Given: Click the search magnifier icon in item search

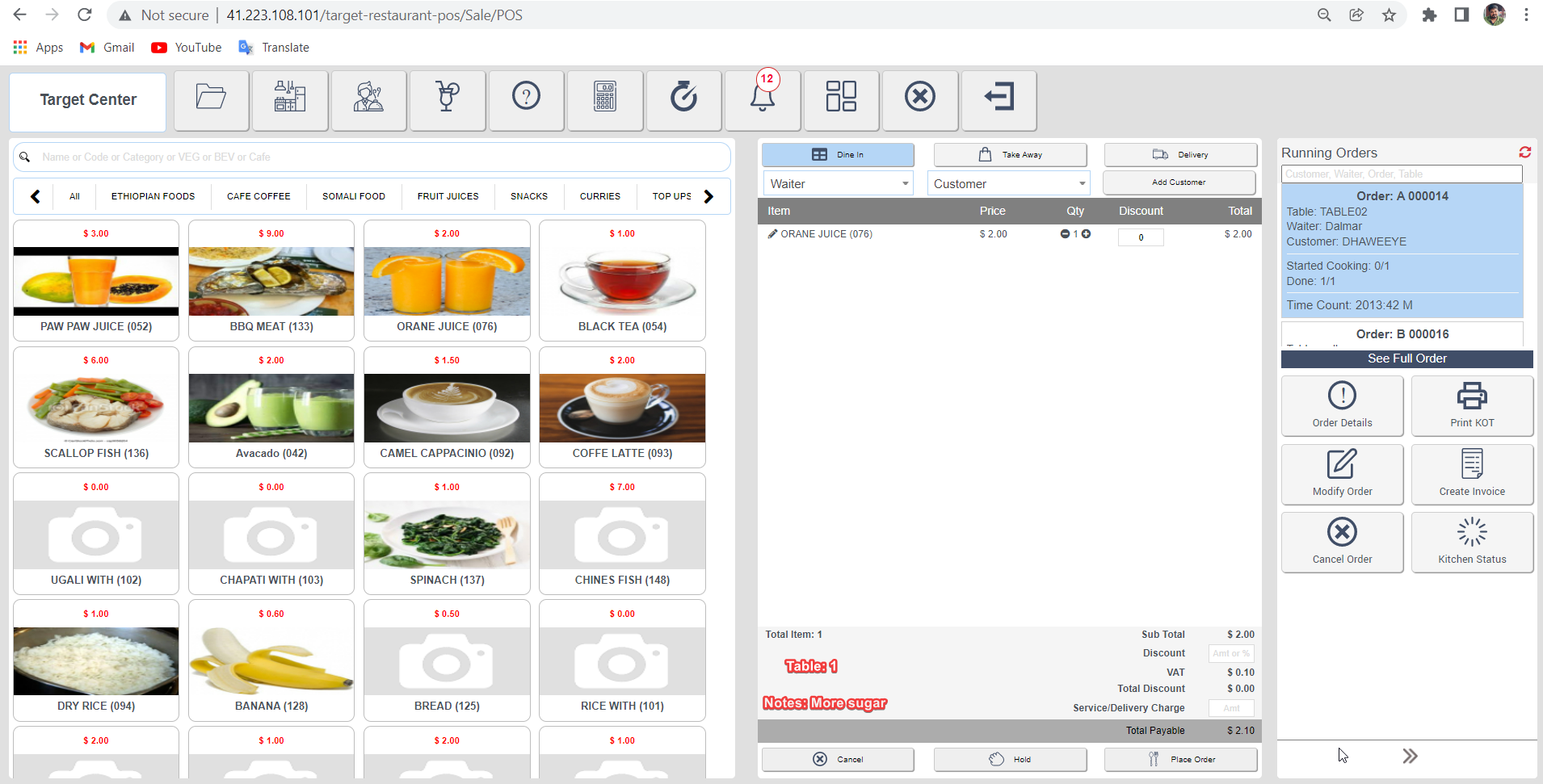Looking at the screenshot, I should point(25,157).
